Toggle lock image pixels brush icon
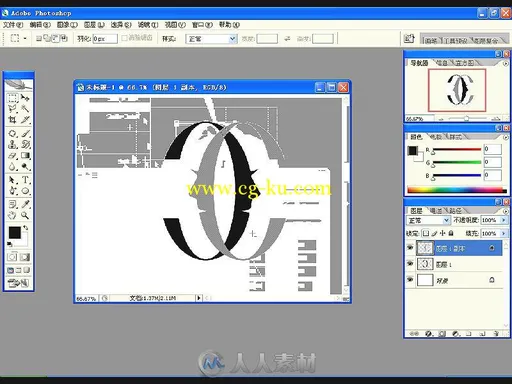512x384 pixels. point(434,233)
